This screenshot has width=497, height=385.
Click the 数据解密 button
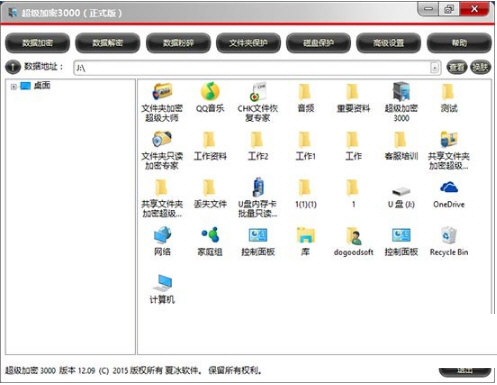pos(107,43)
